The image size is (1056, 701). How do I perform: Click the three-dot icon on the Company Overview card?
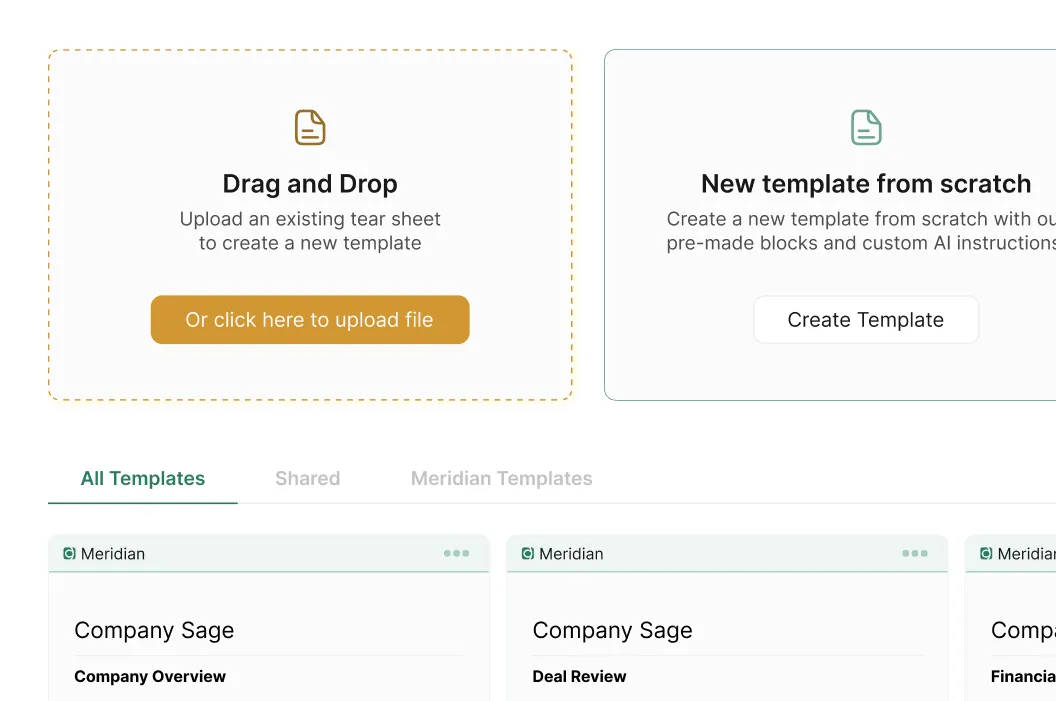457,552
